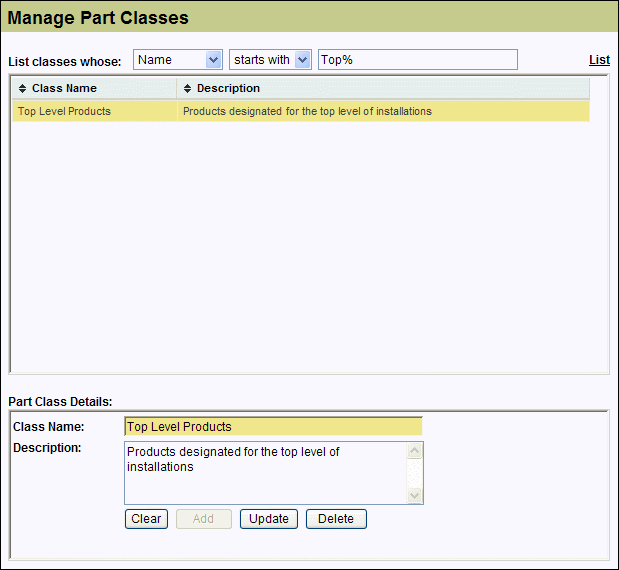Click the description scrollbar up arrow

[x=415, y=451]
